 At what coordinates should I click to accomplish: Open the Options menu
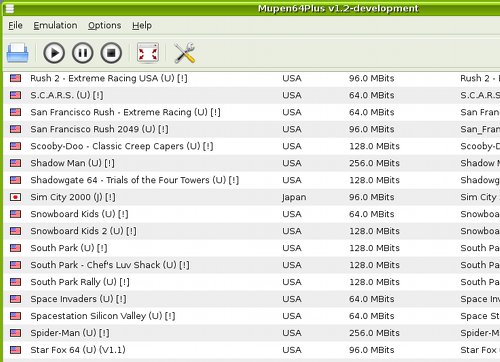[104, 25]
